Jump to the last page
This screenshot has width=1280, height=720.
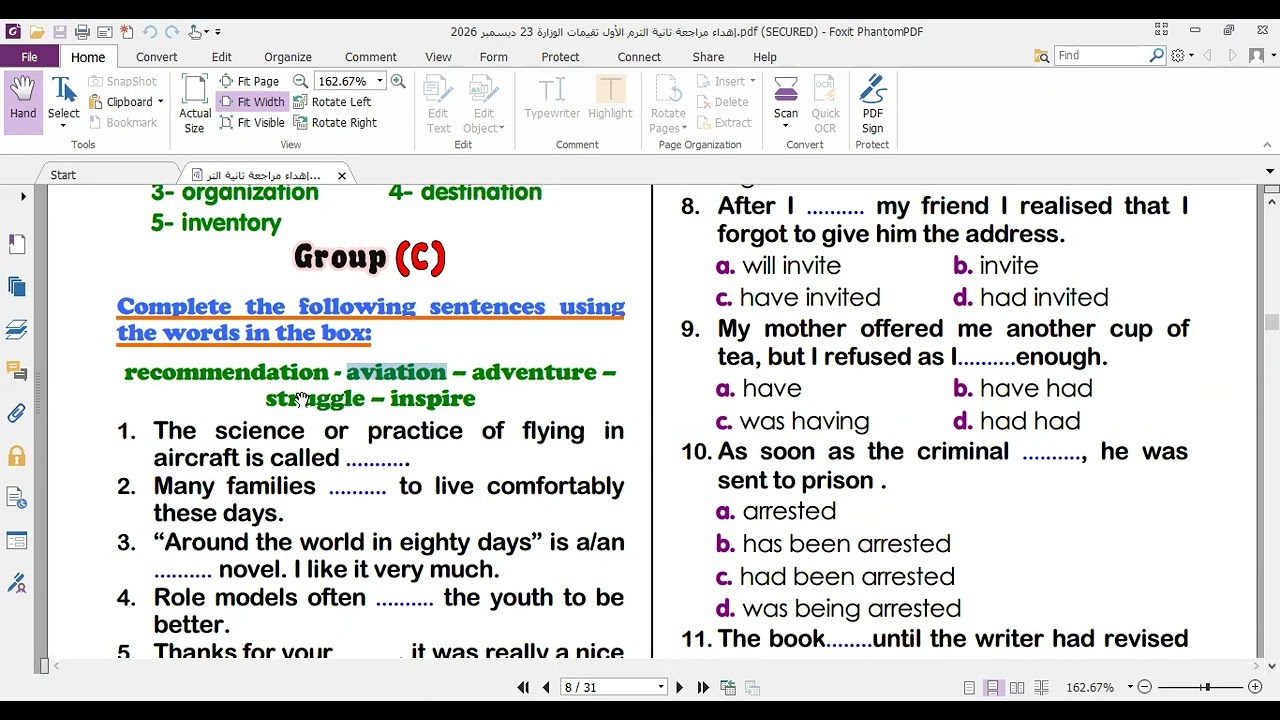[x=702, y=687]
